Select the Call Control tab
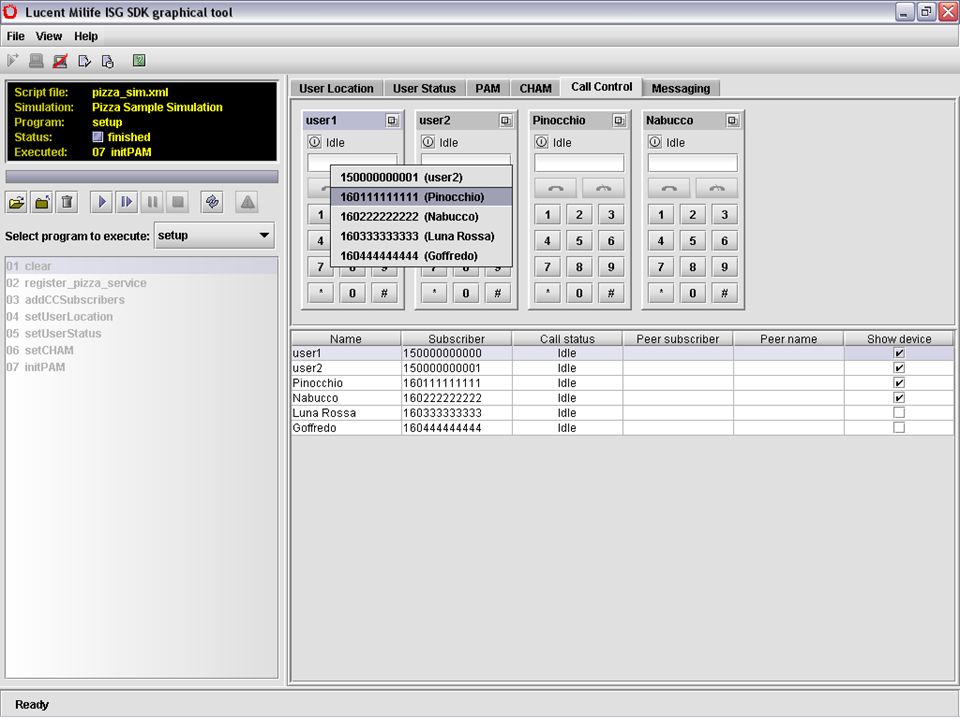The width and height of the screenshot is (960, 720). 601,87
